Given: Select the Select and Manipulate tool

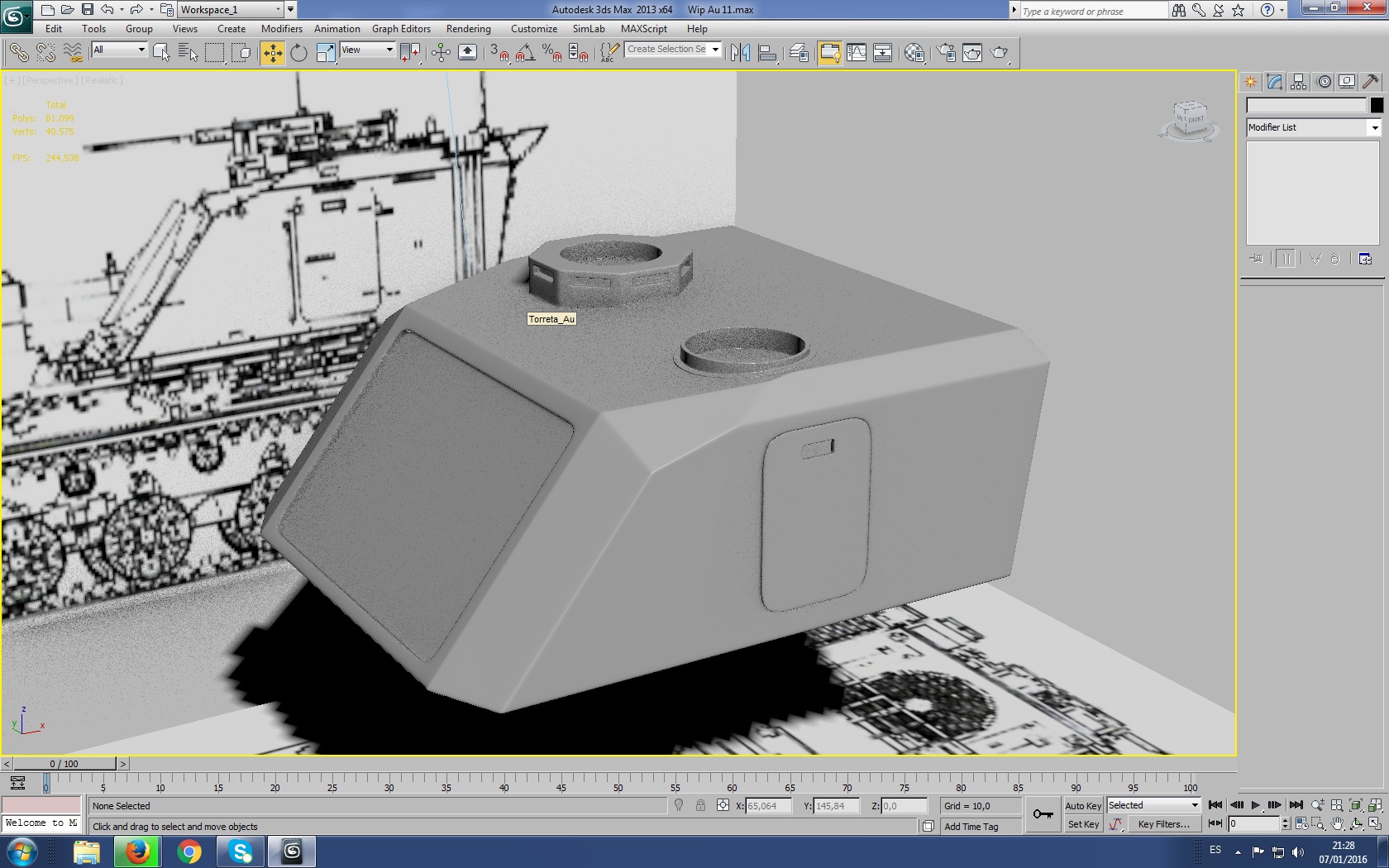Looking at the screenshot, I should pos(441,53).
